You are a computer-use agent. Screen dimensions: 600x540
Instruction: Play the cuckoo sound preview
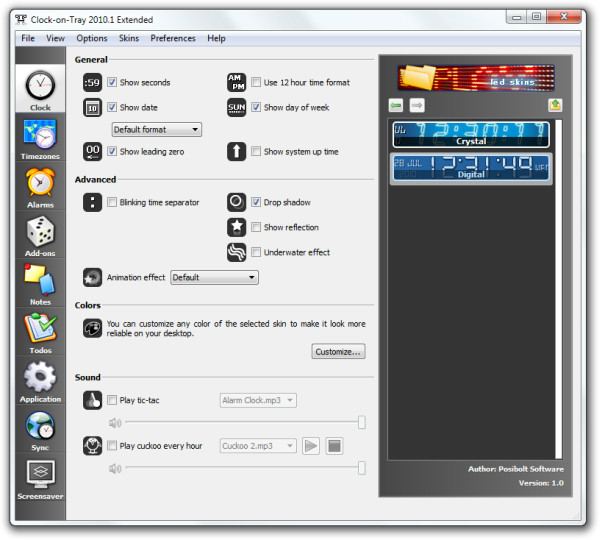311,446
